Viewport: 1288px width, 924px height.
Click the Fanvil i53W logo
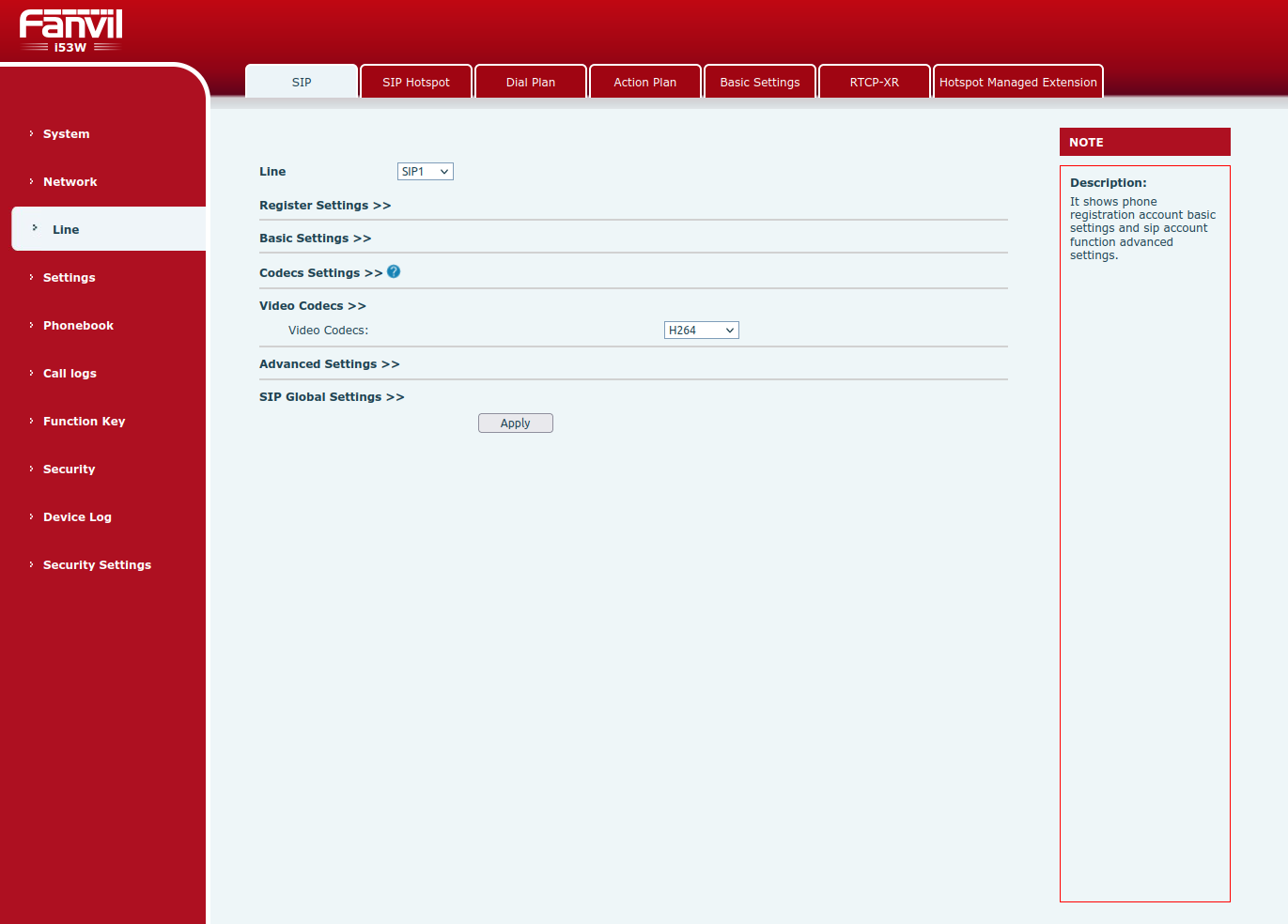click(70, 31)
